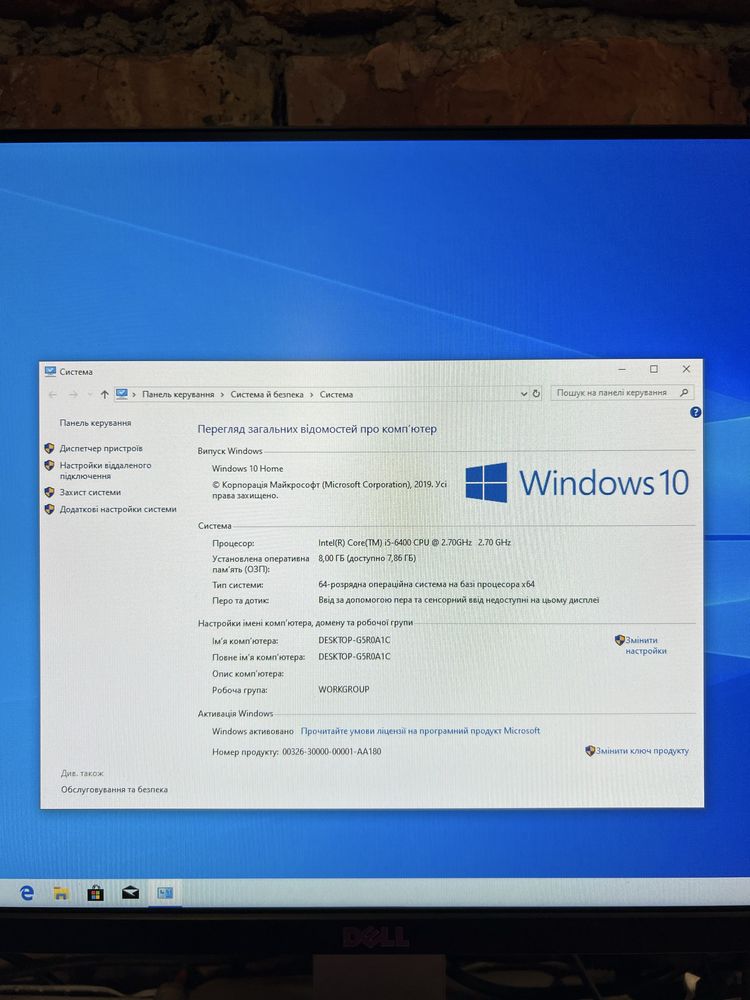Click the System window title icon
The width and height of the screenshot is (750, 1000).
tap(50, 371)
